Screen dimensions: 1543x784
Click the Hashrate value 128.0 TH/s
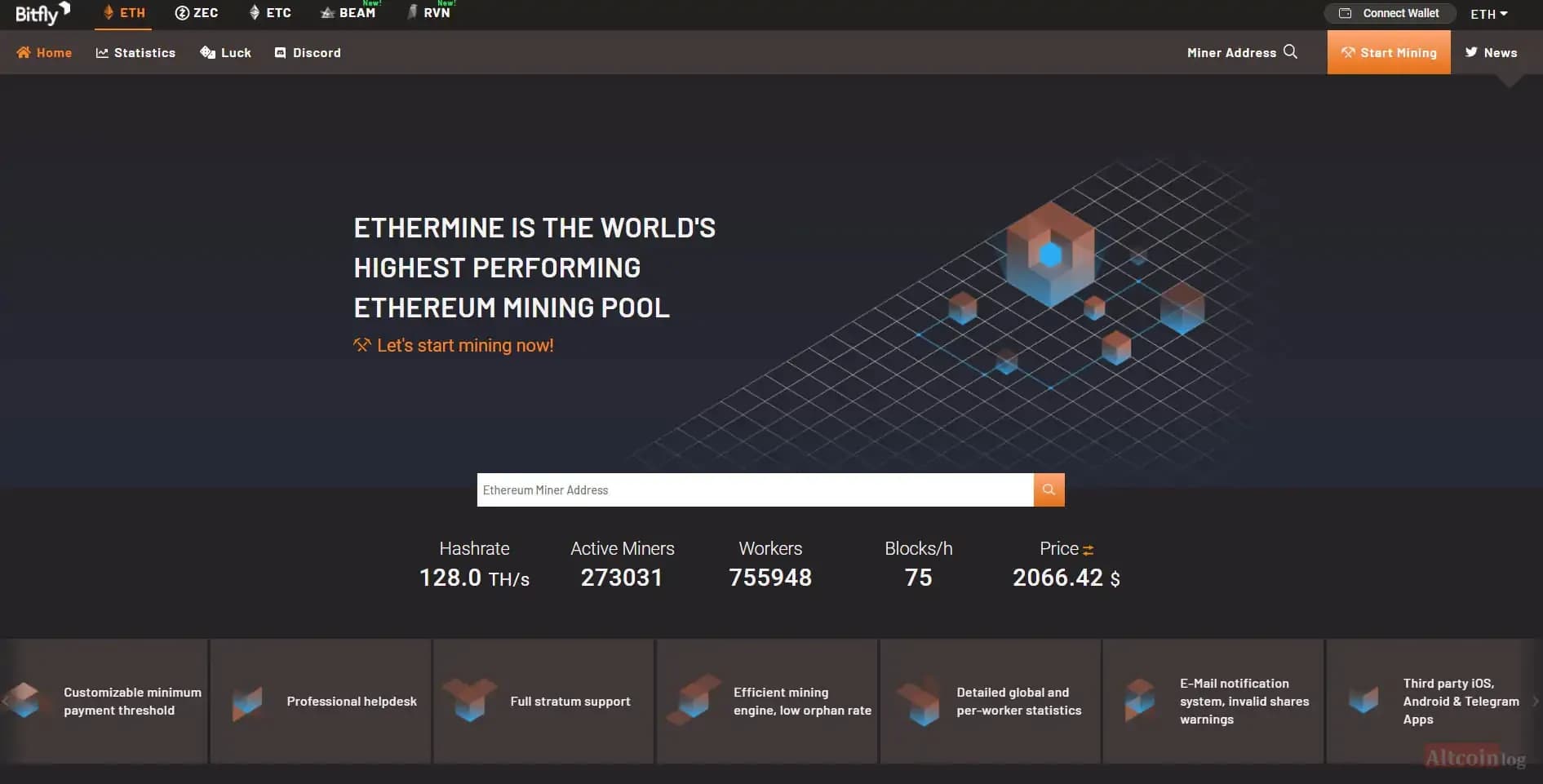tap(474, 578)
